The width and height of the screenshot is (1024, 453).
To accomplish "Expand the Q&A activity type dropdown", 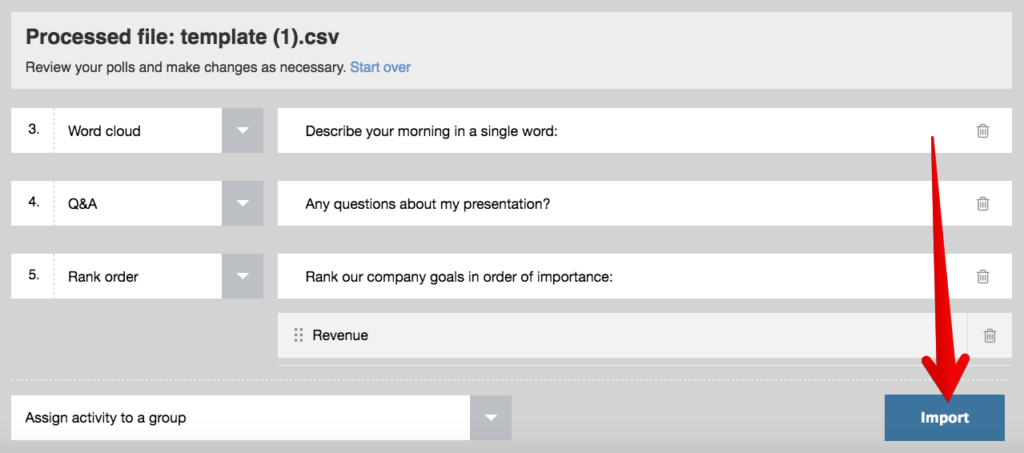I will click(242, 204).
